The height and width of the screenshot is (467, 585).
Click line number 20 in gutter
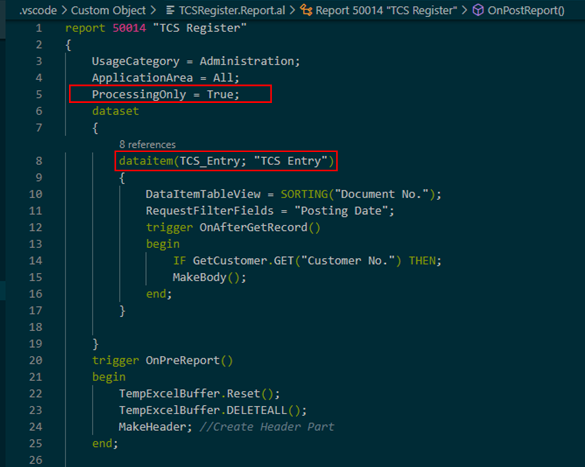click(x=36, y=360)
